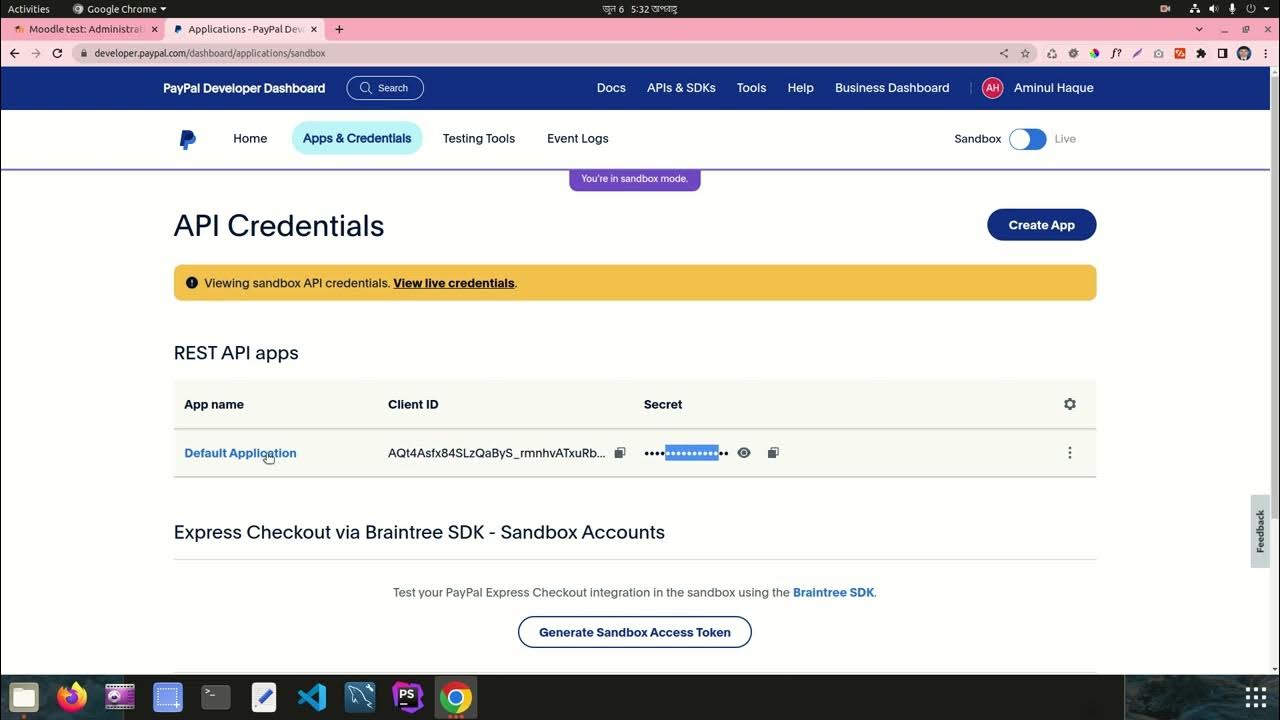Open the Testing Tools tab
The height and width of the screenshot is (720, 1280).
479,139
